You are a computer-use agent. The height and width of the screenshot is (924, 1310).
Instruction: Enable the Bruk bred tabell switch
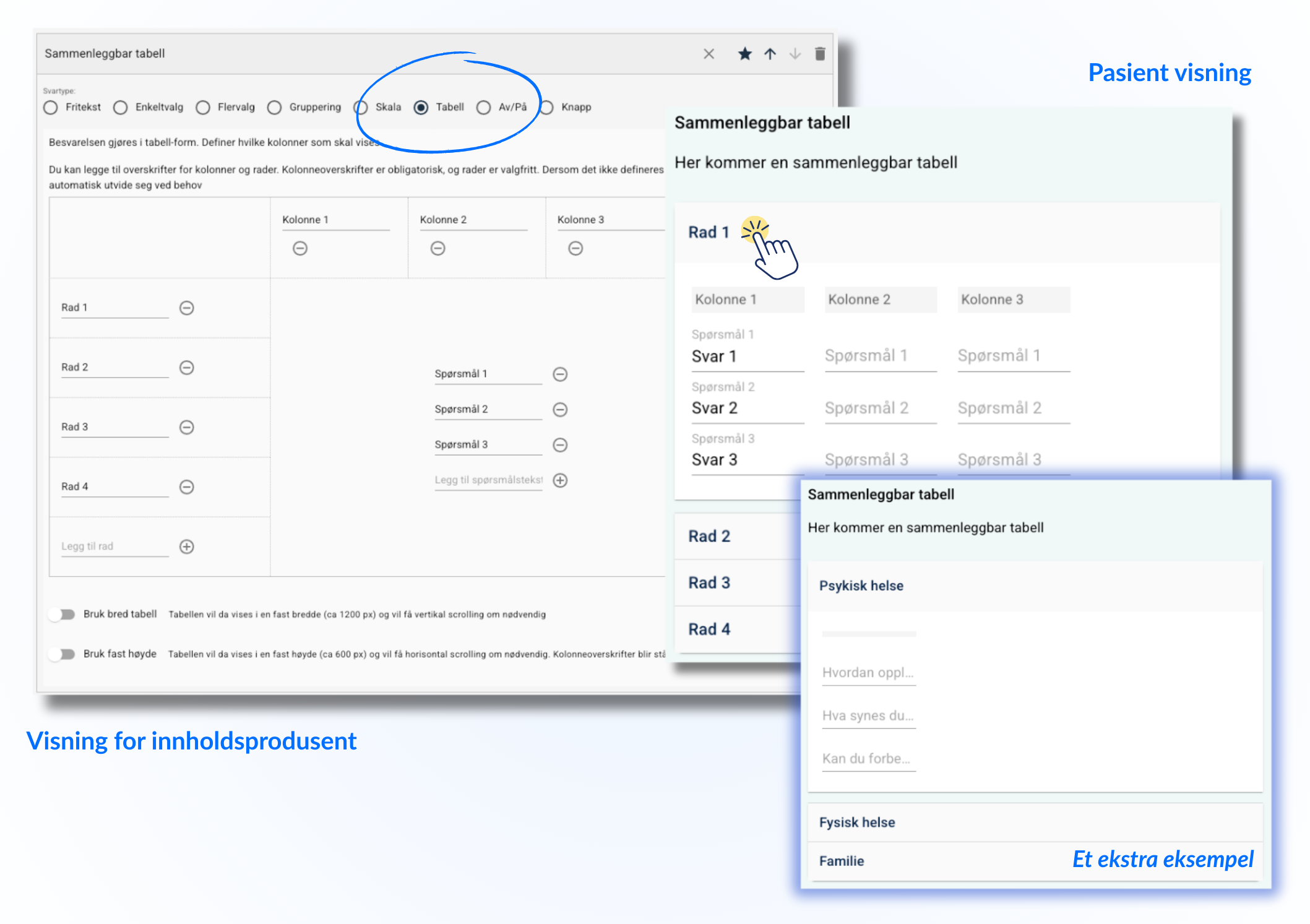point(62,615)
